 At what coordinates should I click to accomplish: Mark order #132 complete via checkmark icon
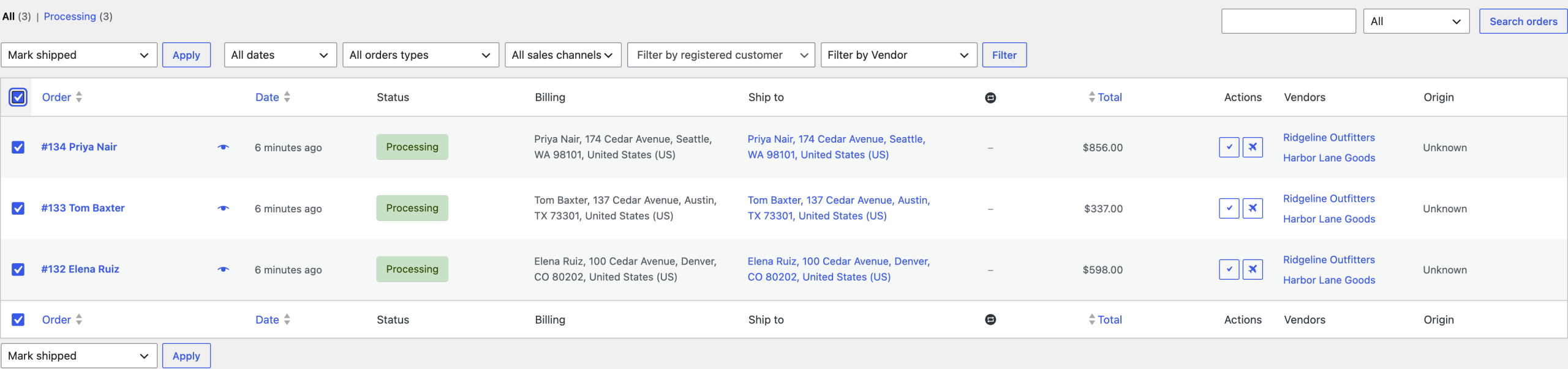[x=1229, y=269]
